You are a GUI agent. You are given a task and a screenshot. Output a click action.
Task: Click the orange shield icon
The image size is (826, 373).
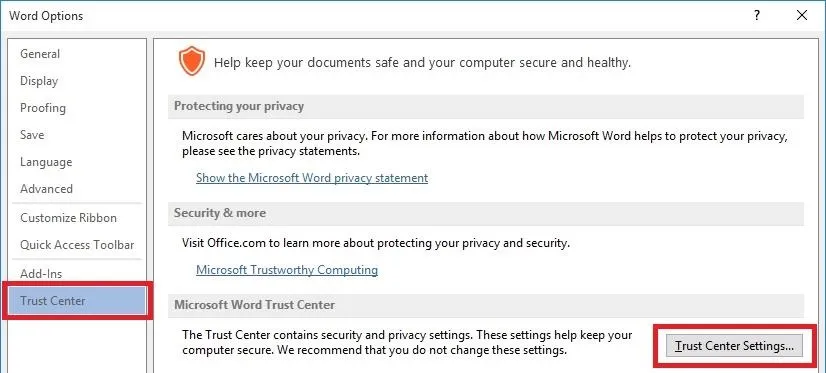(191, 61)
